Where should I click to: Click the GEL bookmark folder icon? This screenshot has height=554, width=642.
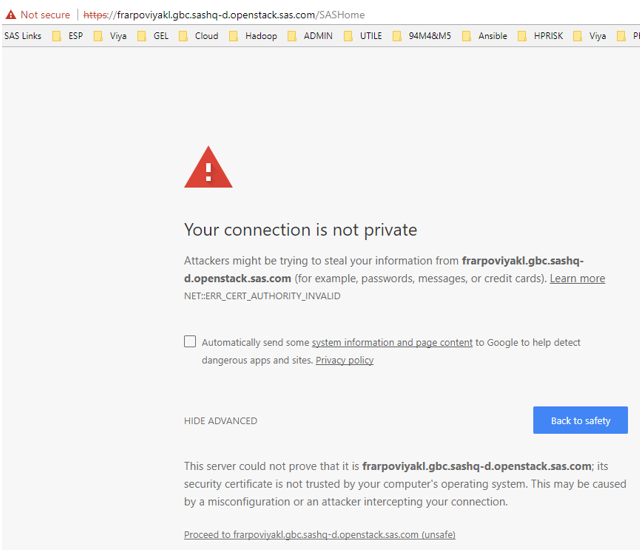(x=141, y=36)
